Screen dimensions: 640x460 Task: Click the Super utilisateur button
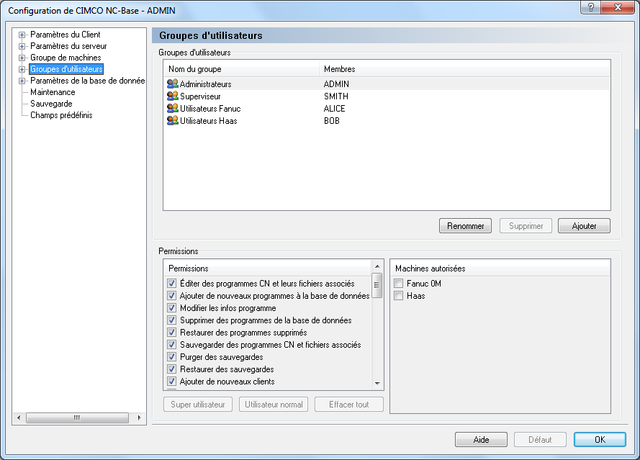click(198, 404)
